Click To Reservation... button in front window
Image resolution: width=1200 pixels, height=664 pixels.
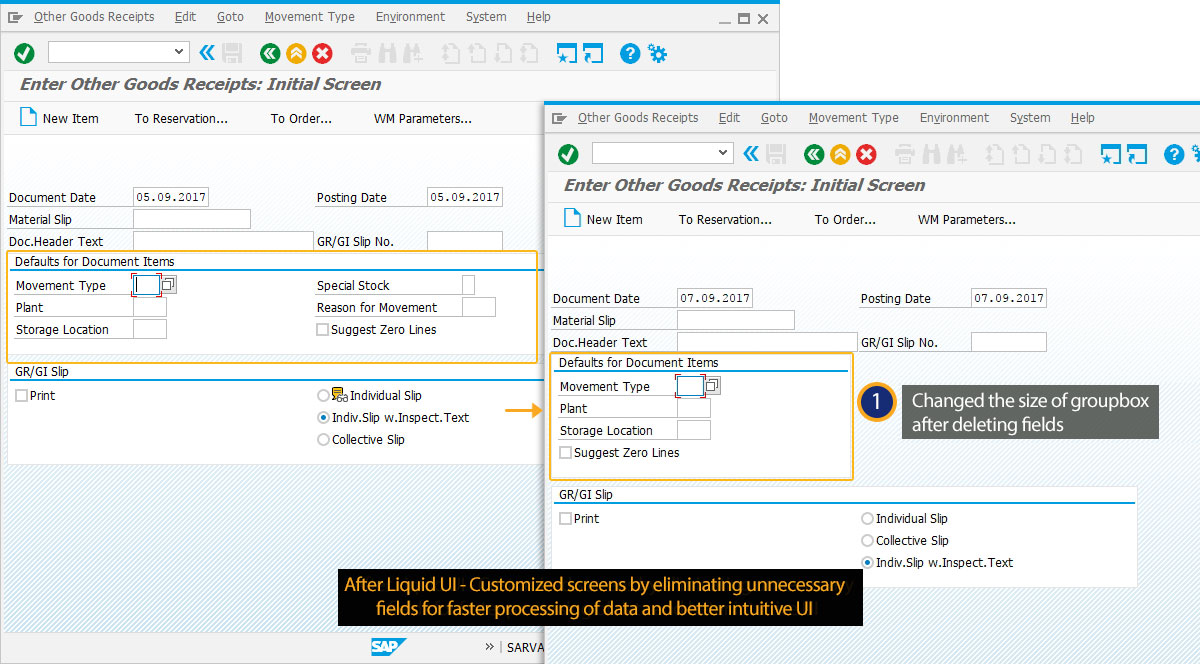(x=725, y=219)
